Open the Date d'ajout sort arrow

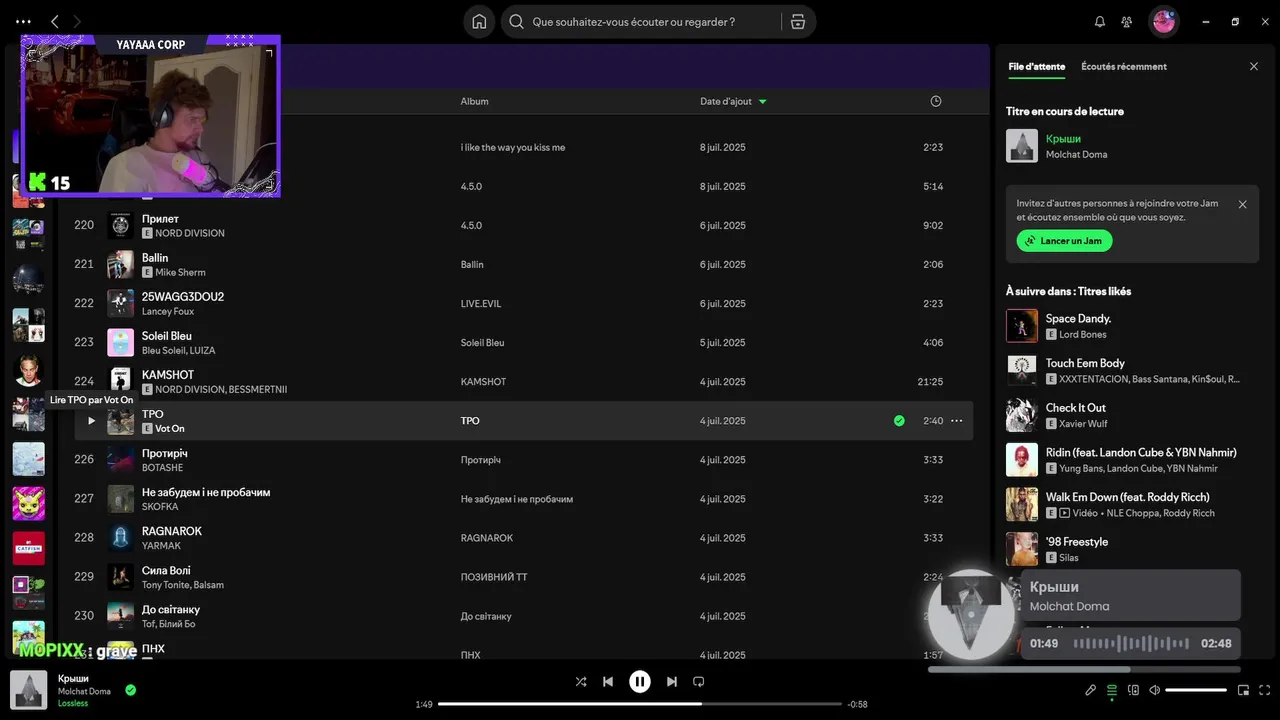(762, 101)
